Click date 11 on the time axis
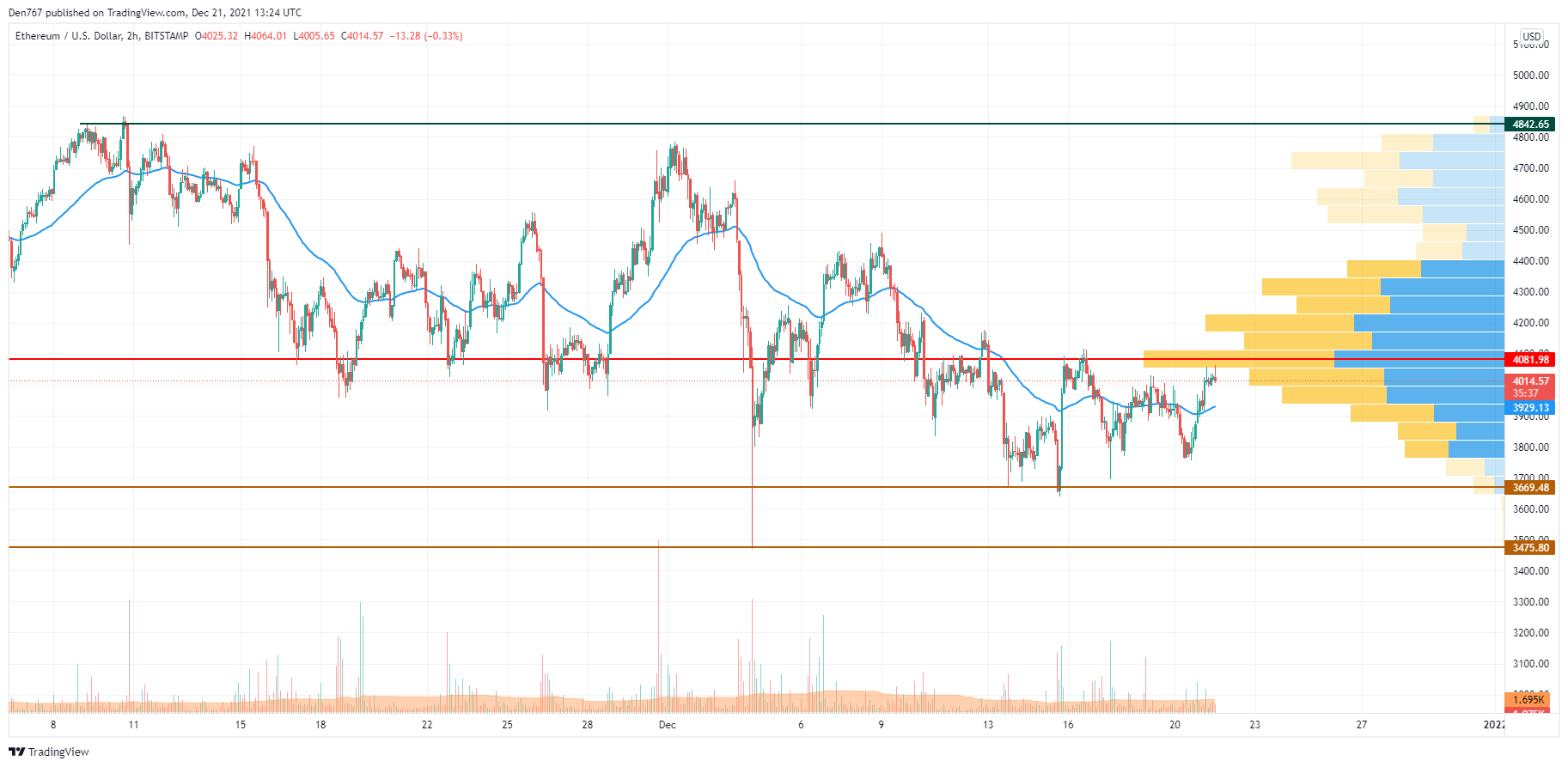The image size is (1568, 767). point(133,725)
